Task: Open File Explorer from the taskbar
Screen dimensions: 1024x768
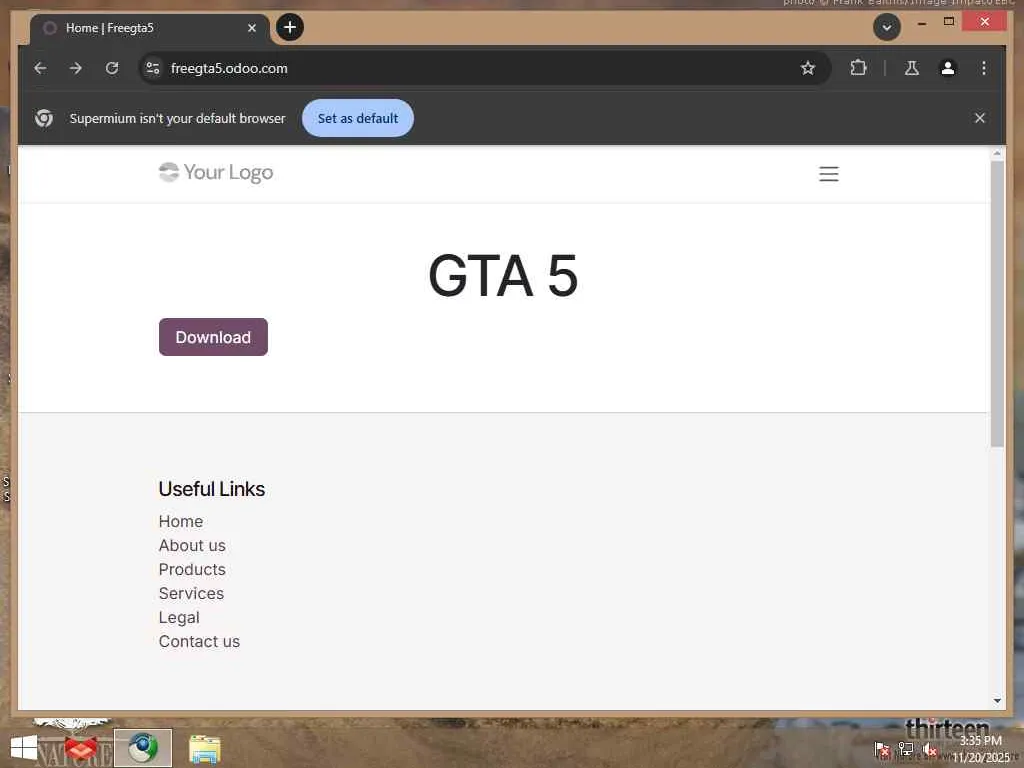Action: (204, 749)
